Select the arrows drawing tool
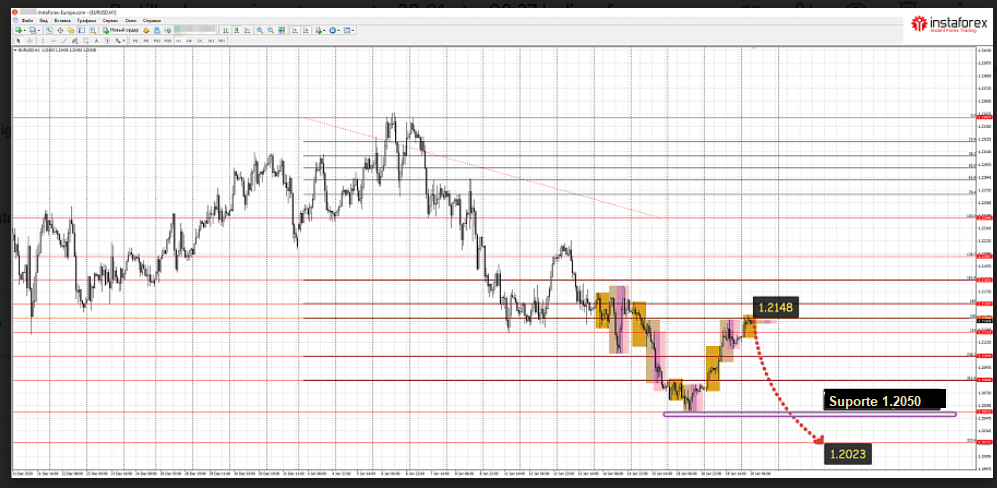This screenshot has width=997, height=488. click(x=117, y=41)
